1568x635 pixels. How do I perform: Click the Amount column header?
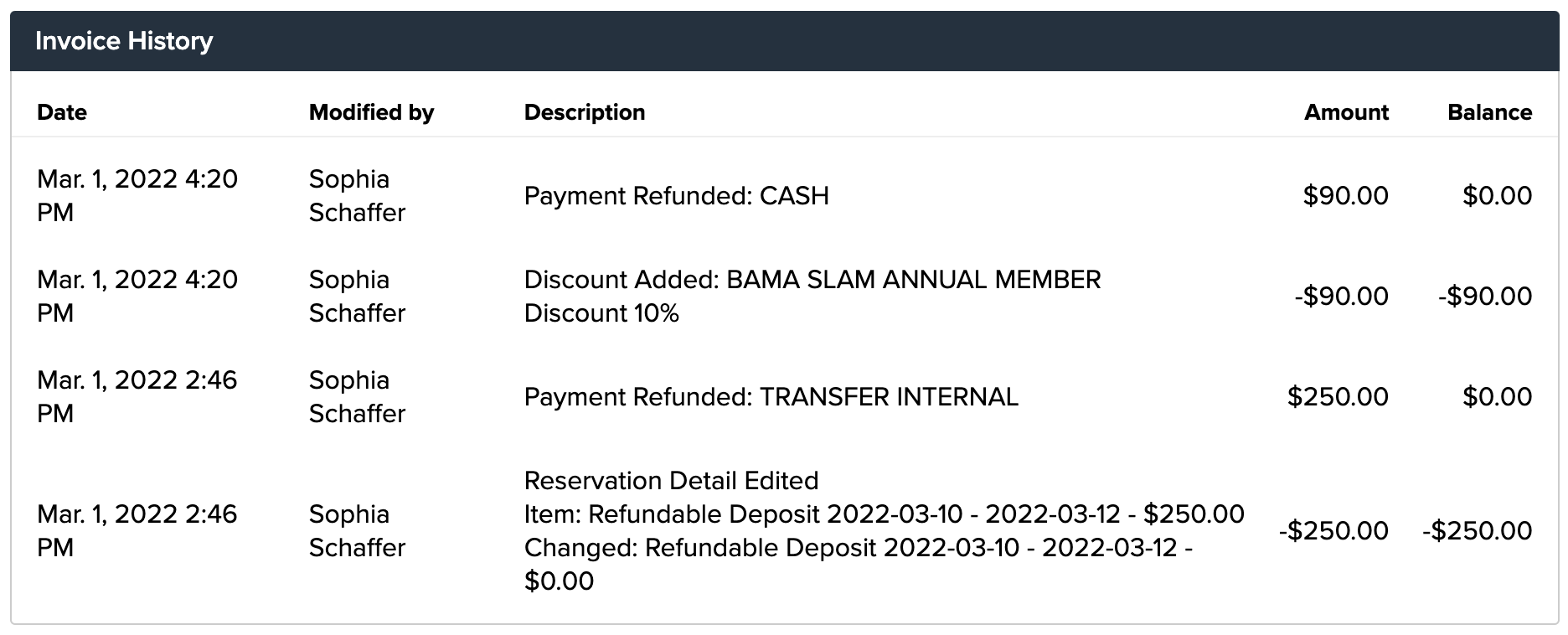pos(1346,112)
